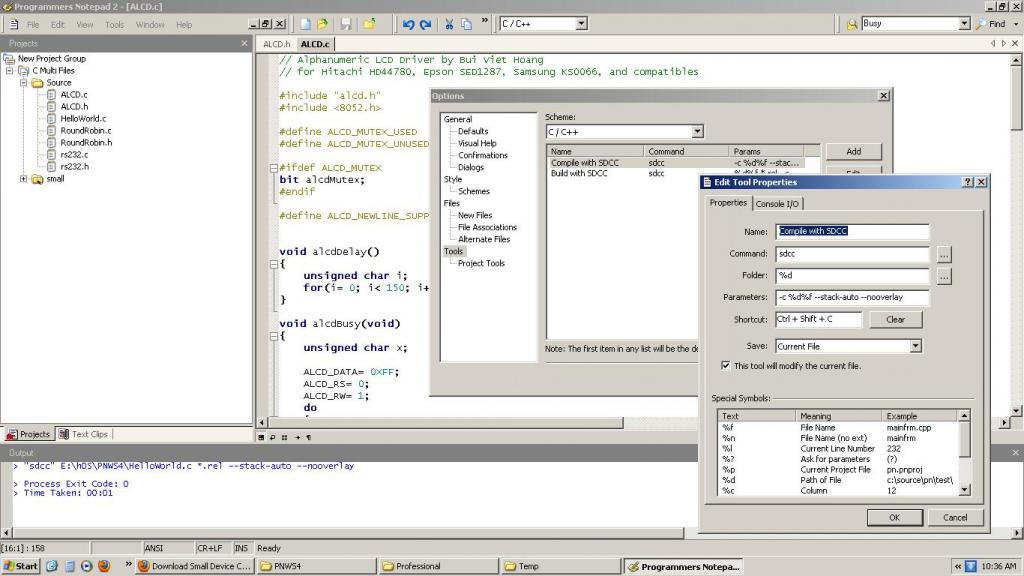Open the Scheme dropdown in Options dialog

pos(697,132)
